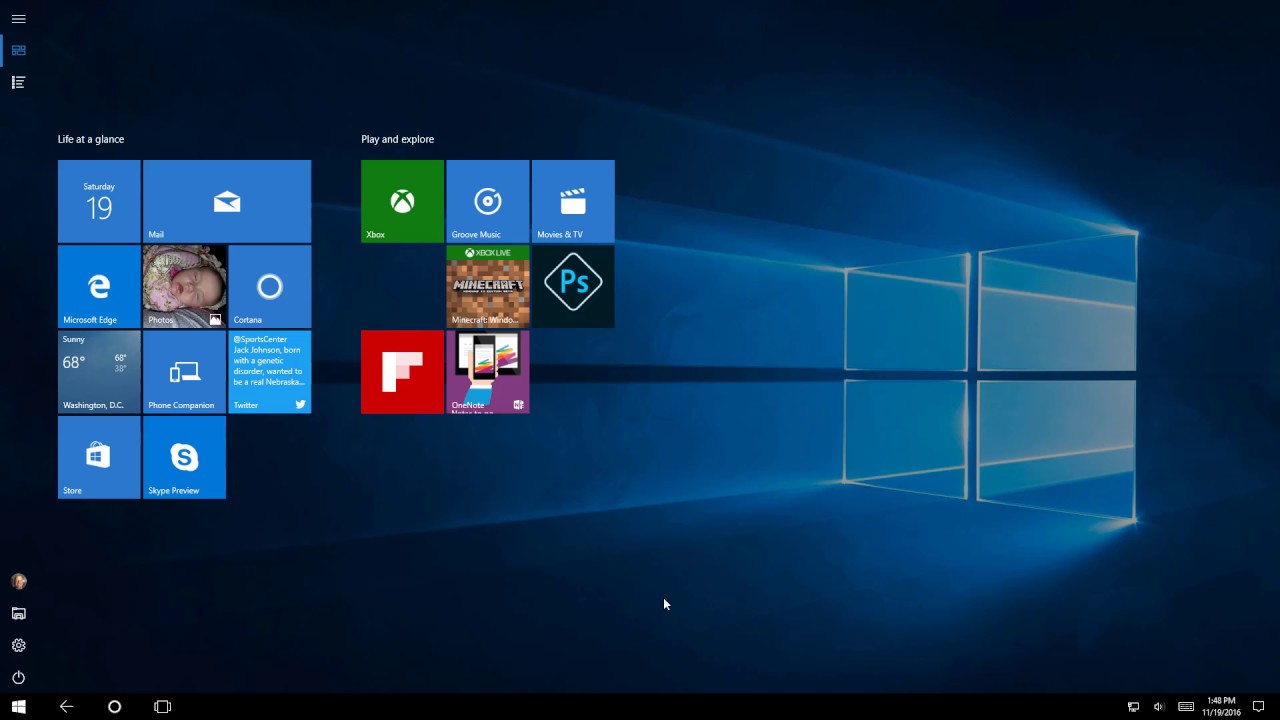
Task: Open the Calendar tile showing Saturday 19
Action: click(99, 201)
